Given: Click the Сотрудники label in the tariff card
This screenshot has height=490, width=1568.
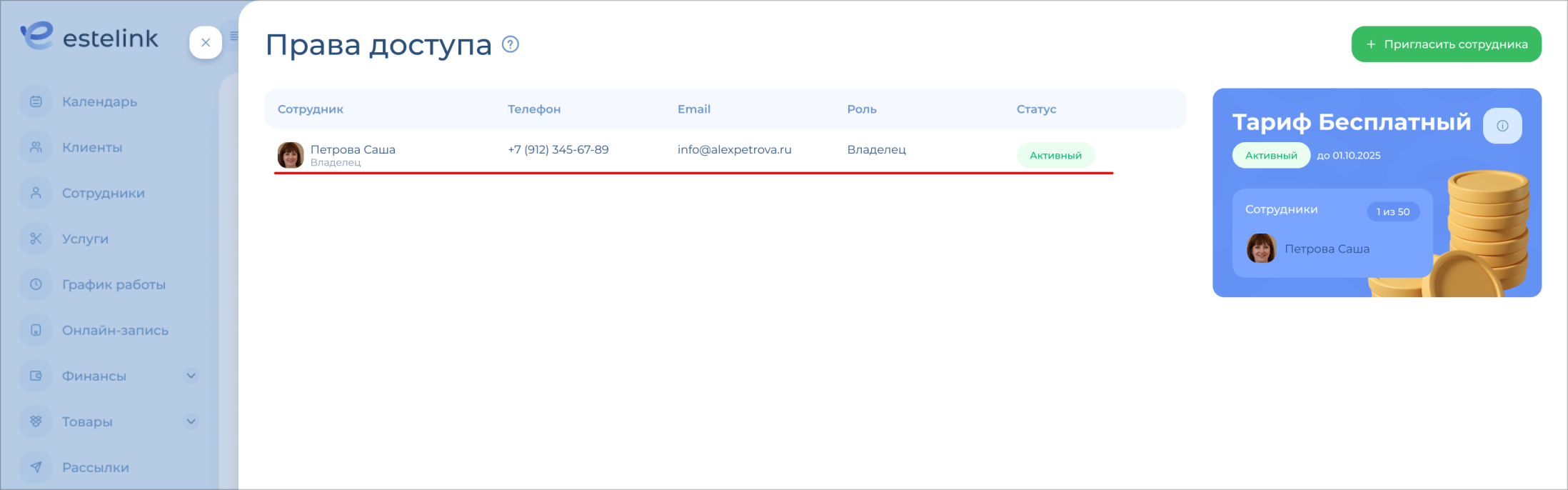Looking at the screenshot, I should click(x=1282, y=209).
